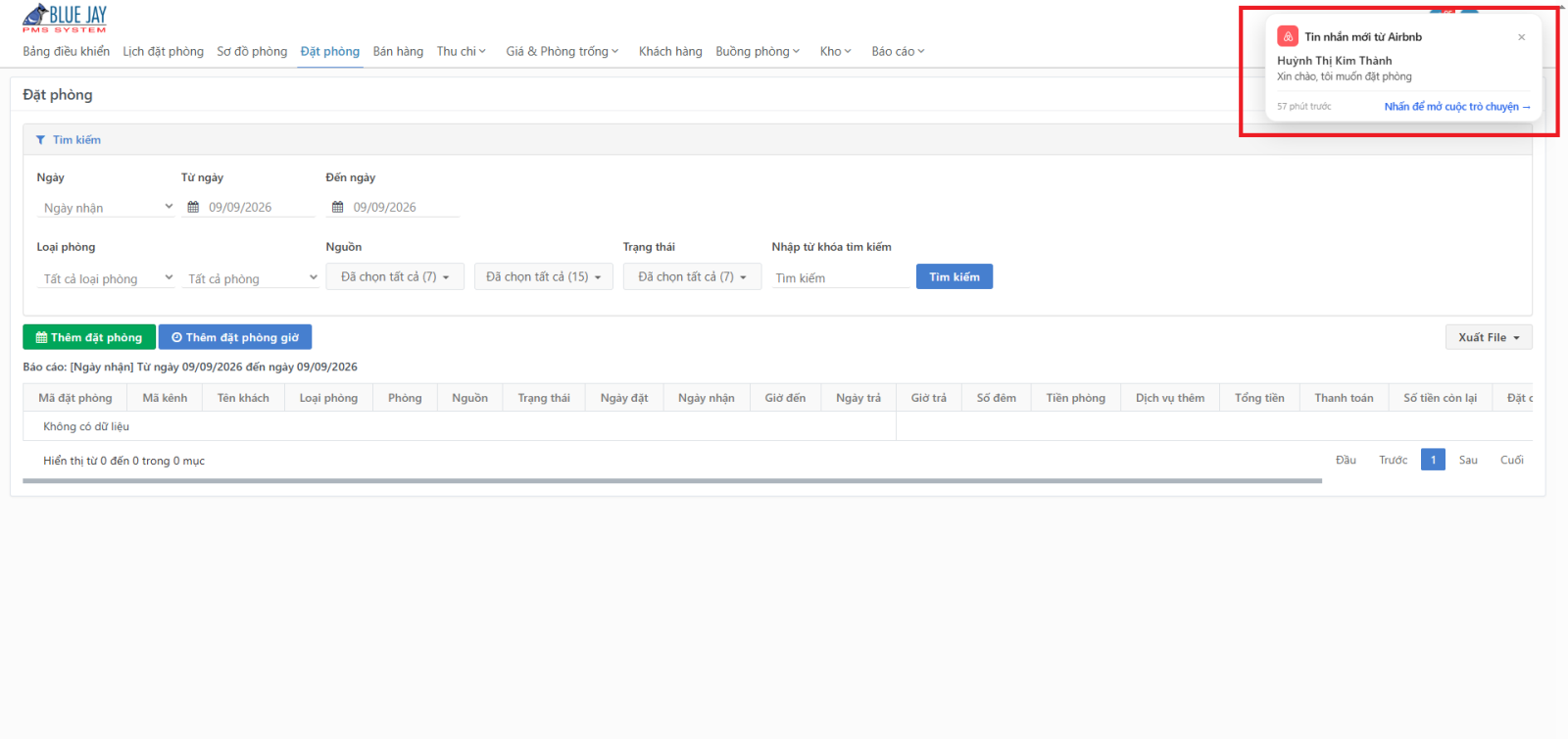
Task: Click the green Thêm đặt phòng button
Action: [89, 337]
